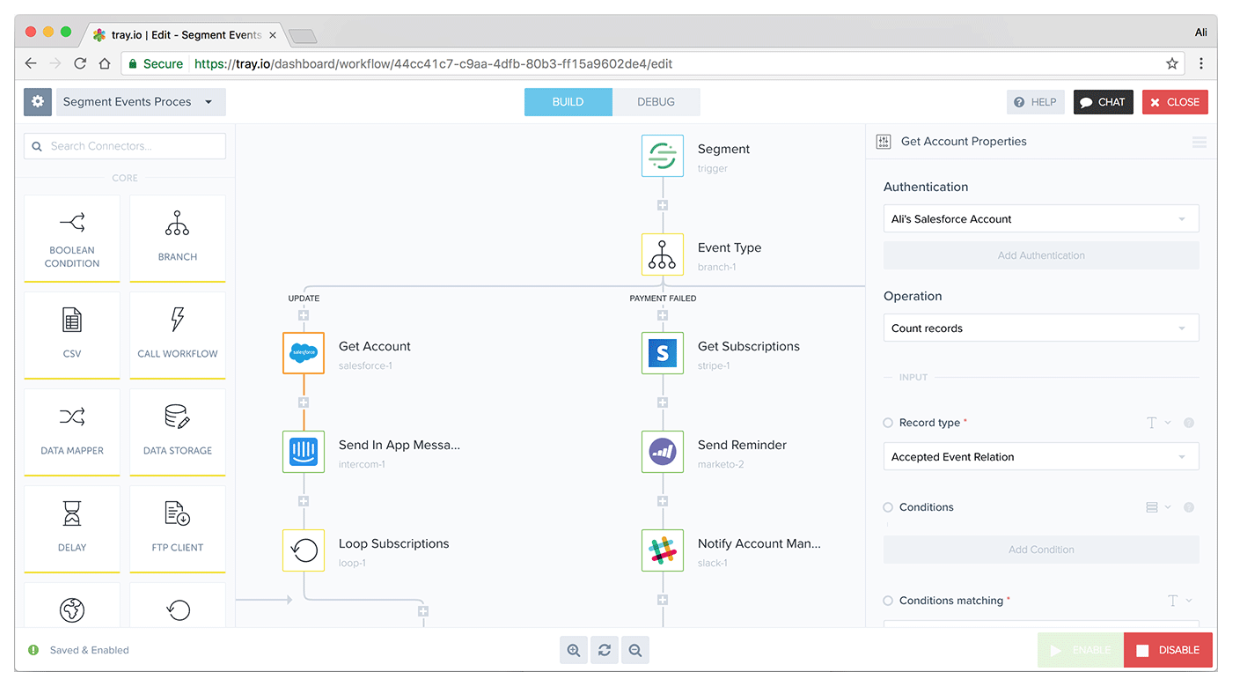Open workflow settings gear icon
Image resolution: width=1237 pixels, height=682 pixels.
(x=38, y=102)
